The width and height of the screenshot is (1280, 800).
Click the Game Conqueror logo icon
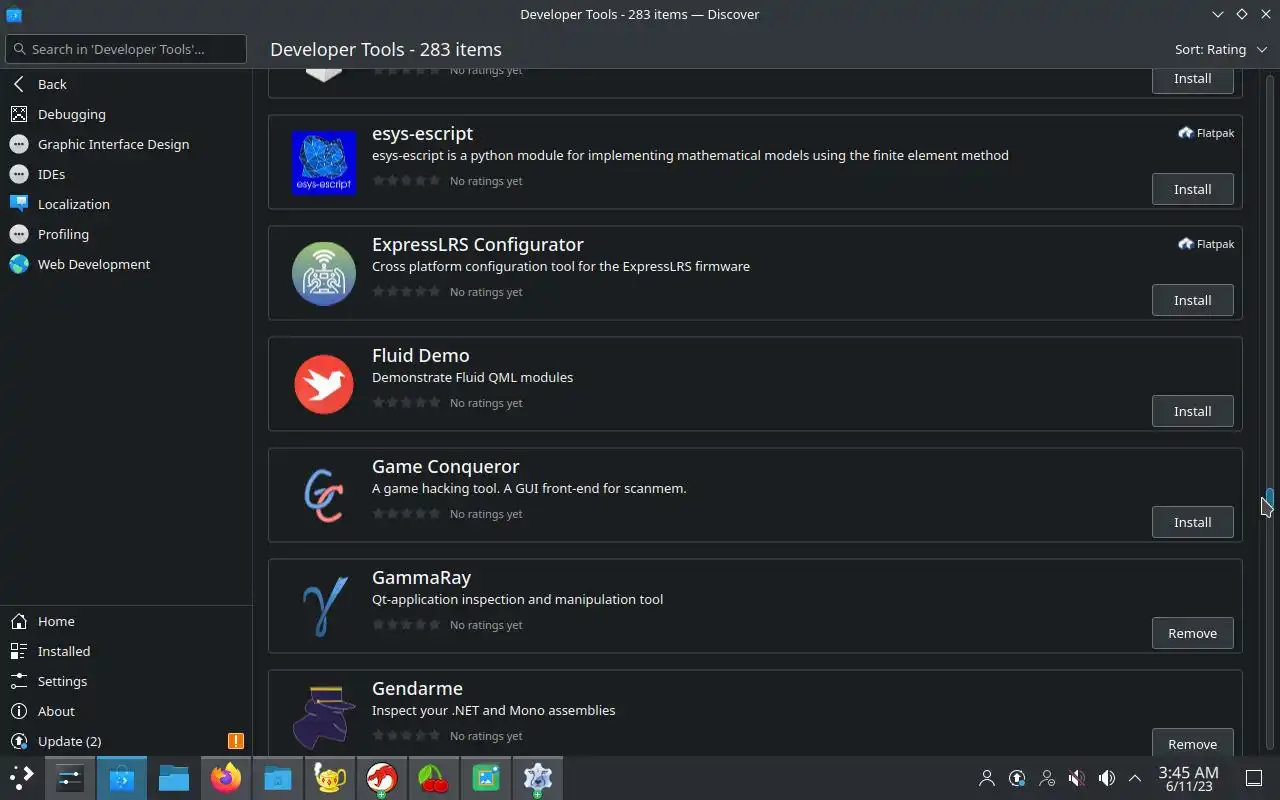pos(324,495)
